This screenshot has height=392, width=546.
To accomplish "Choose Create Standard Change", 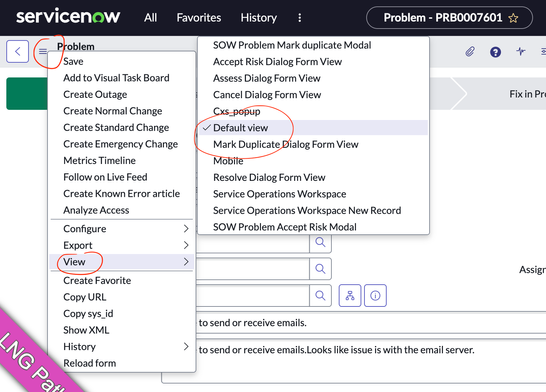I will [x=122, y=127].
